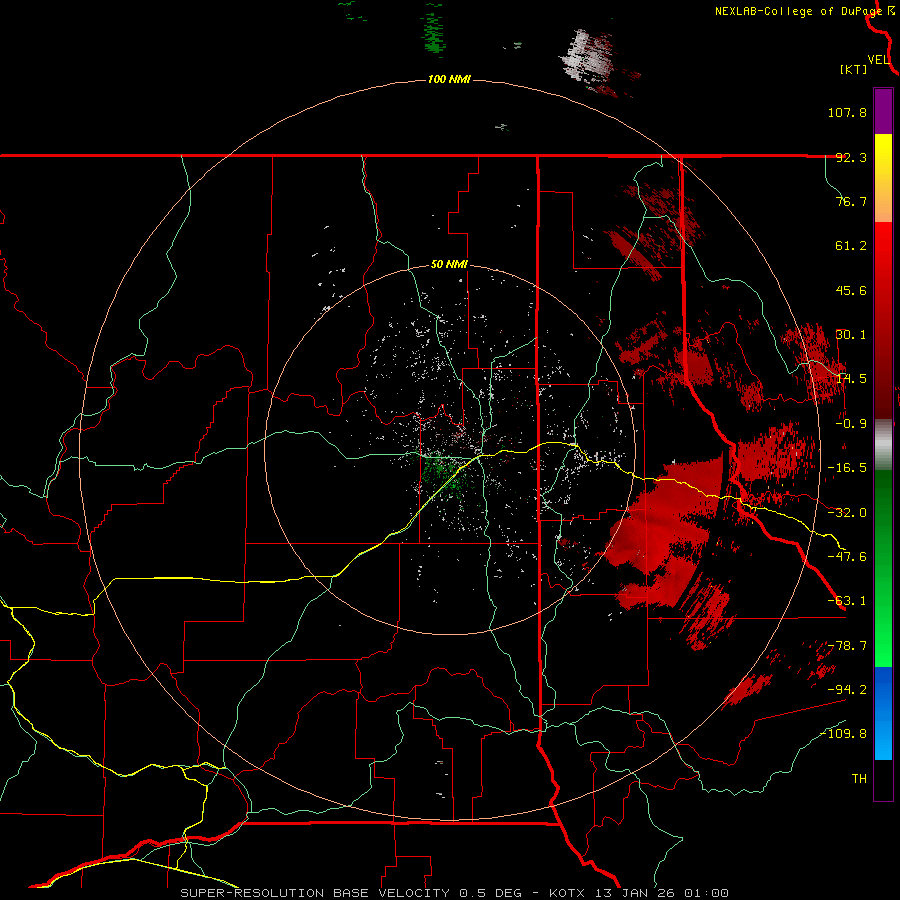
Task: Click the -63.1 velocity scale value
Action: pyautogui.click(x=847, y=601)
